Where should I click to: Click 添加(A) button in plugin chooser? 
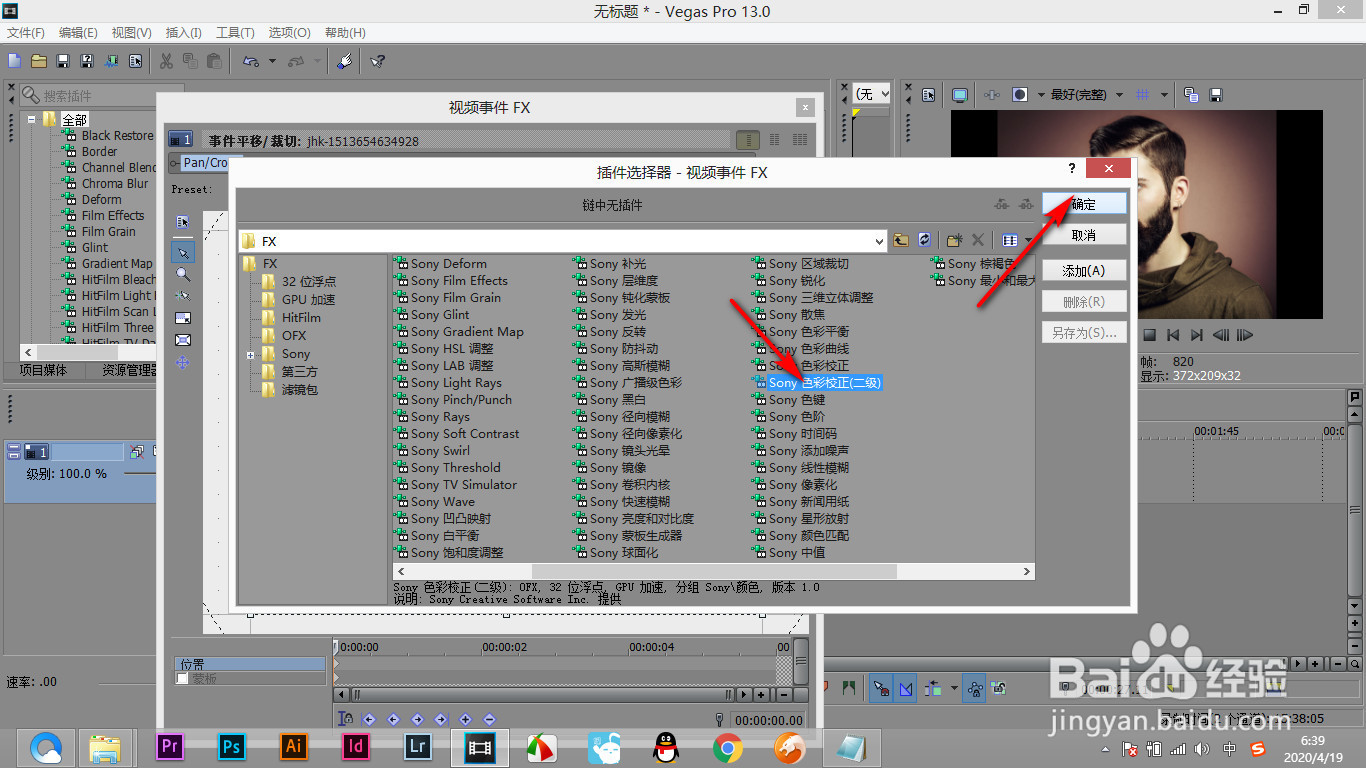(1084, 270)
